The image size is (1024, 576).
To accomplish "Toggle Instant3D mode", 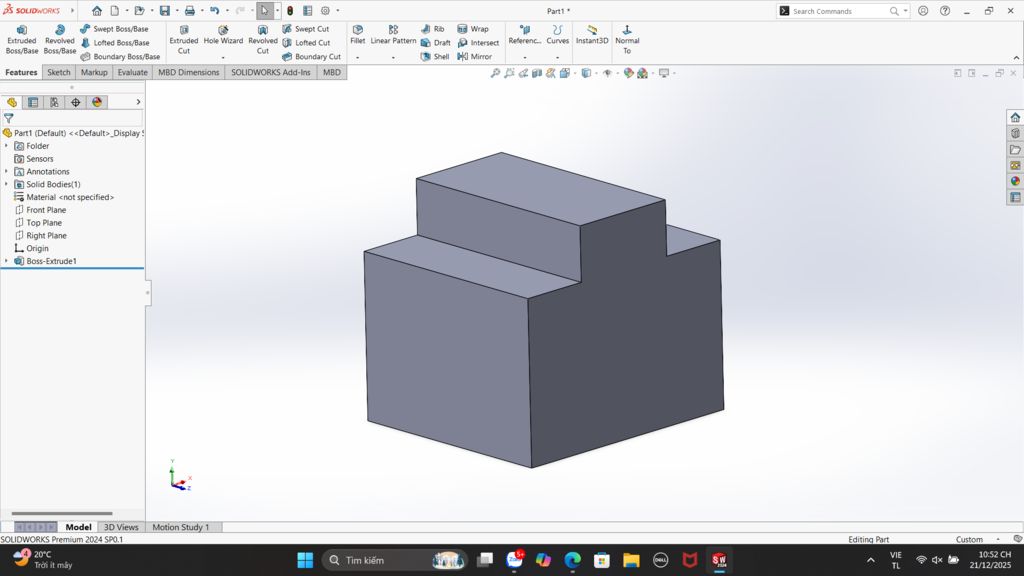I will coord(592,35).
